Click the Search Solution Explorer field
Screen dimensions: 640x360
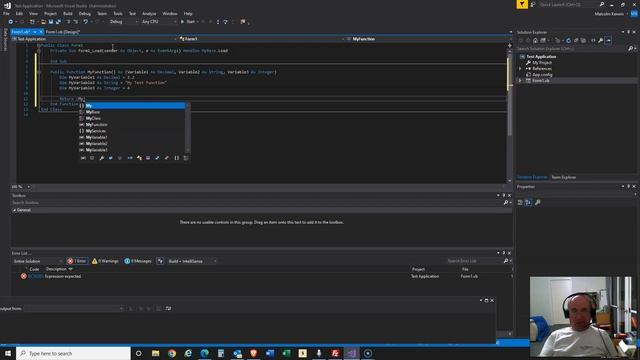tap(571, 49)
